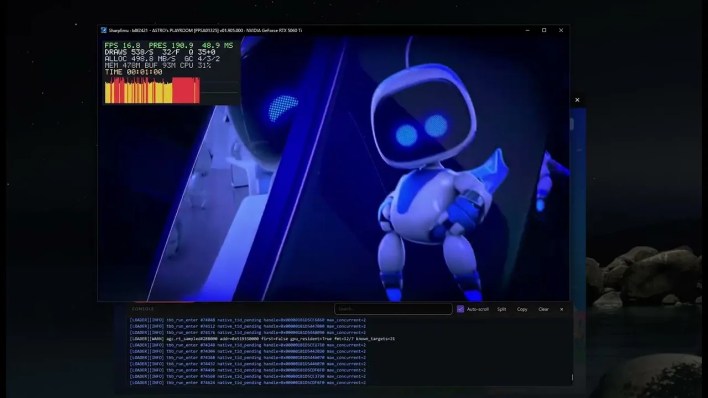This screenshot has height=398, width=708.
Task: Click the 'DRAWS 538/S' overlay line
Action: [160, 52]
